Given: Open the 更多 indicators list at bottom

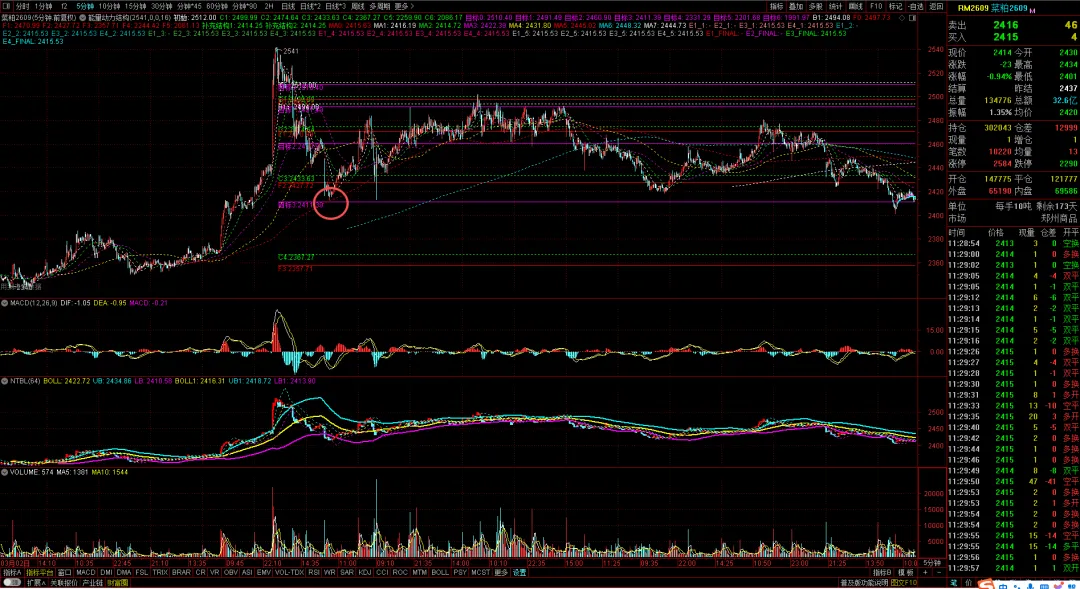Looking at the screenshot, I should (x=501, y=572).
